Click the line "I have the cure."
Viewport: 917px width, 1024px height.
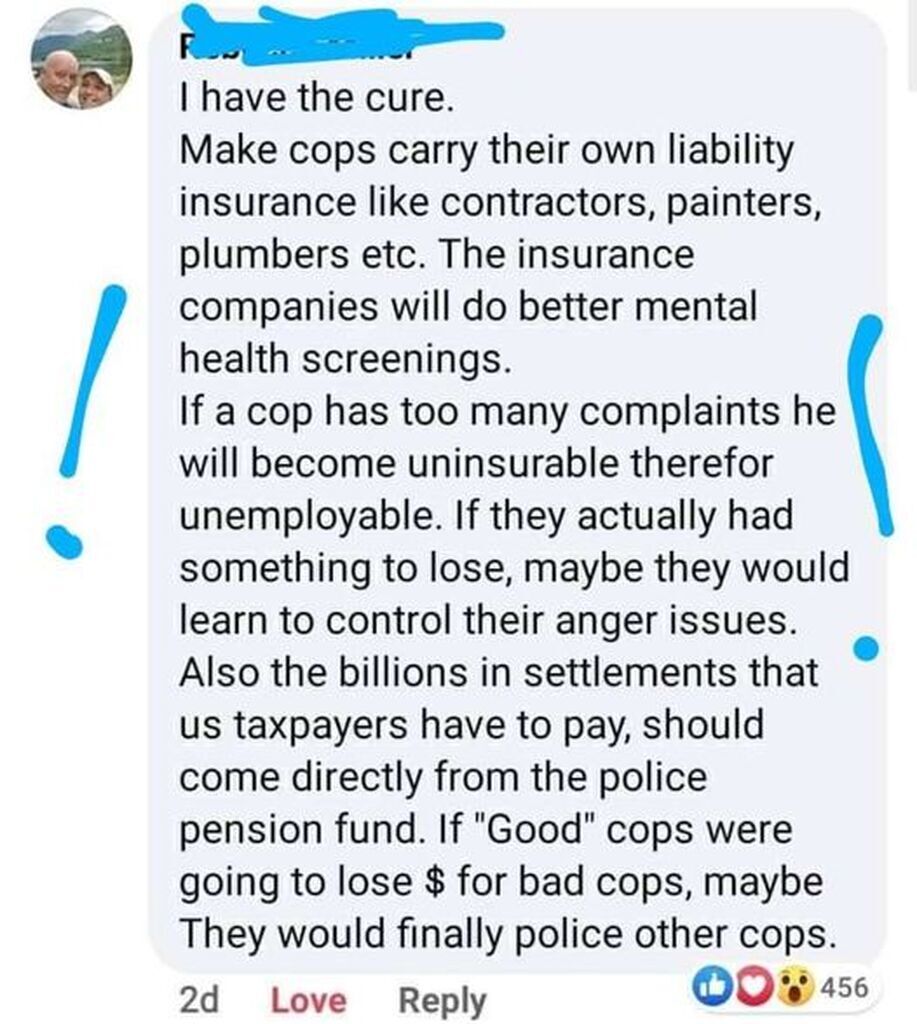coord(316,98)
